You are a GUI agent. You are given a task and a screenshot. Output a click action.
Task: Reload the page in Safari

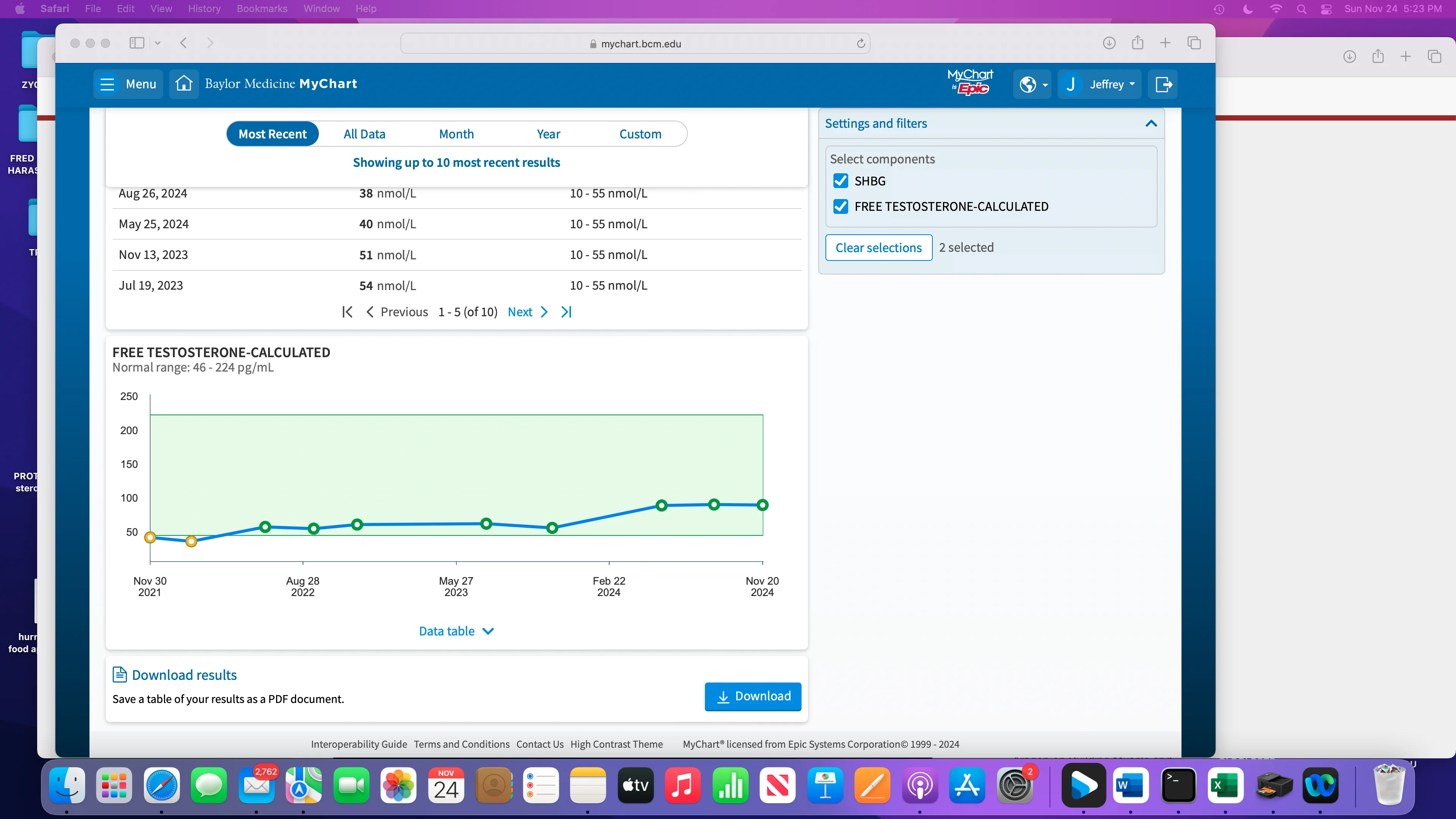860,44
